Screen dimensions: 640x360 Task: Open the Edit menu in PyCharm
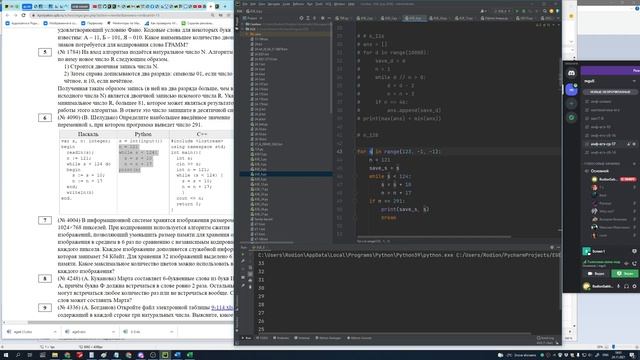coord(253,4)
